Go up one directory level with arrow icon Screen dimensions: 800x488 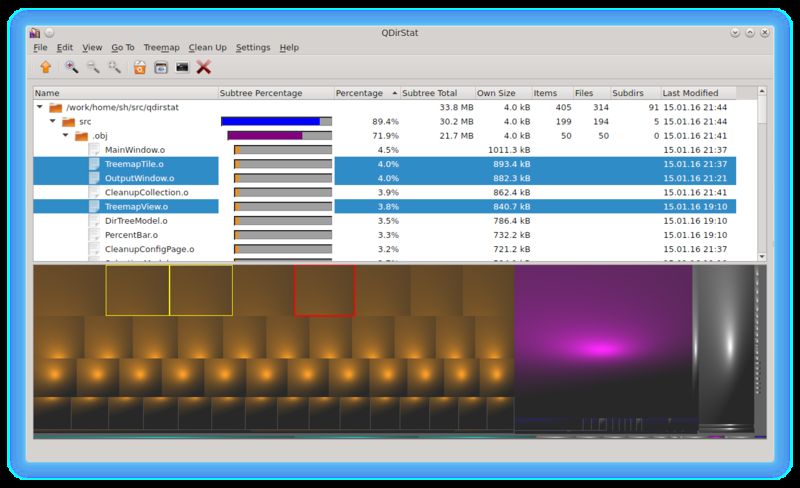(x=46, y=67)
